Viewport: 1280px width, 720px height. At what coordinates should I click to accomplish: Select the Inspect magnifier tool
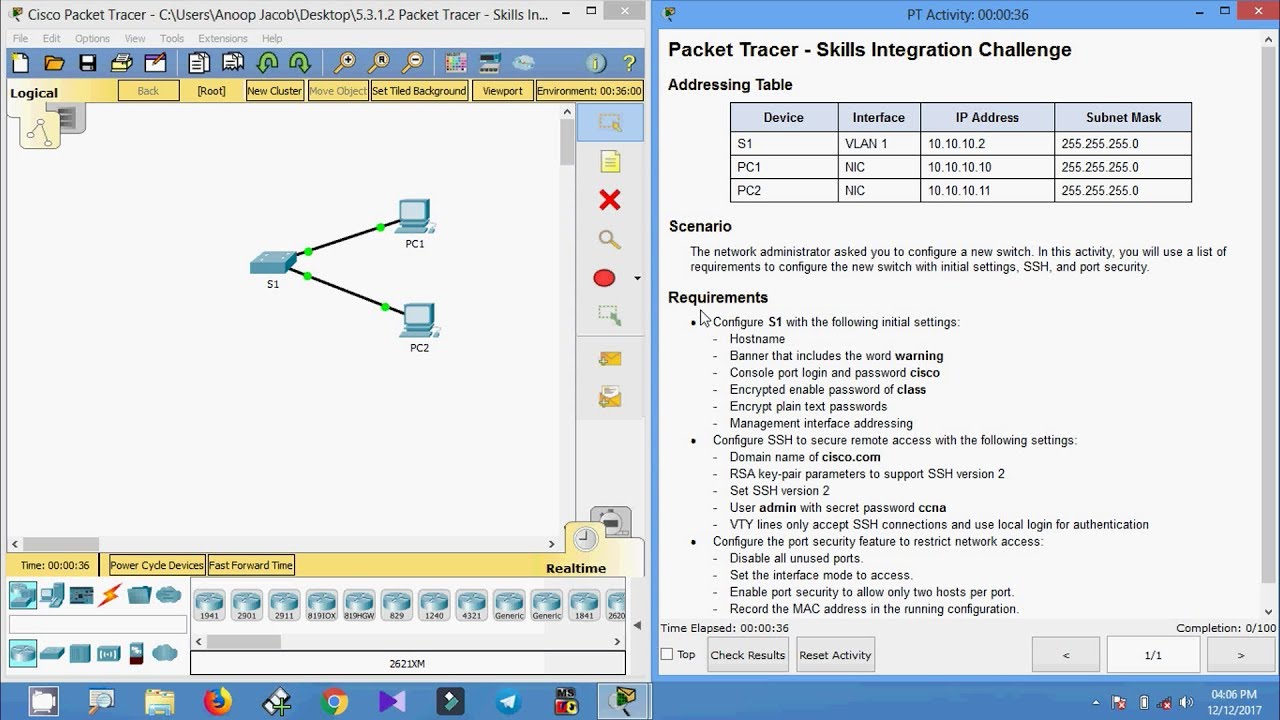609,239
